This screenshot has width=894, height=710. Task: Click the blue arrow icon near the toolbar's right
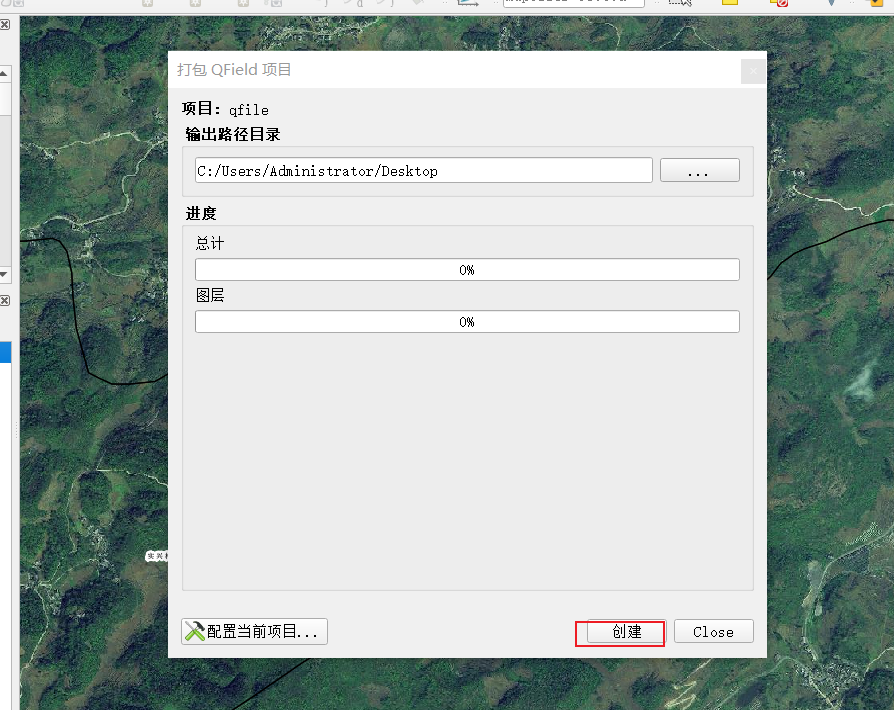click(829, 4)
